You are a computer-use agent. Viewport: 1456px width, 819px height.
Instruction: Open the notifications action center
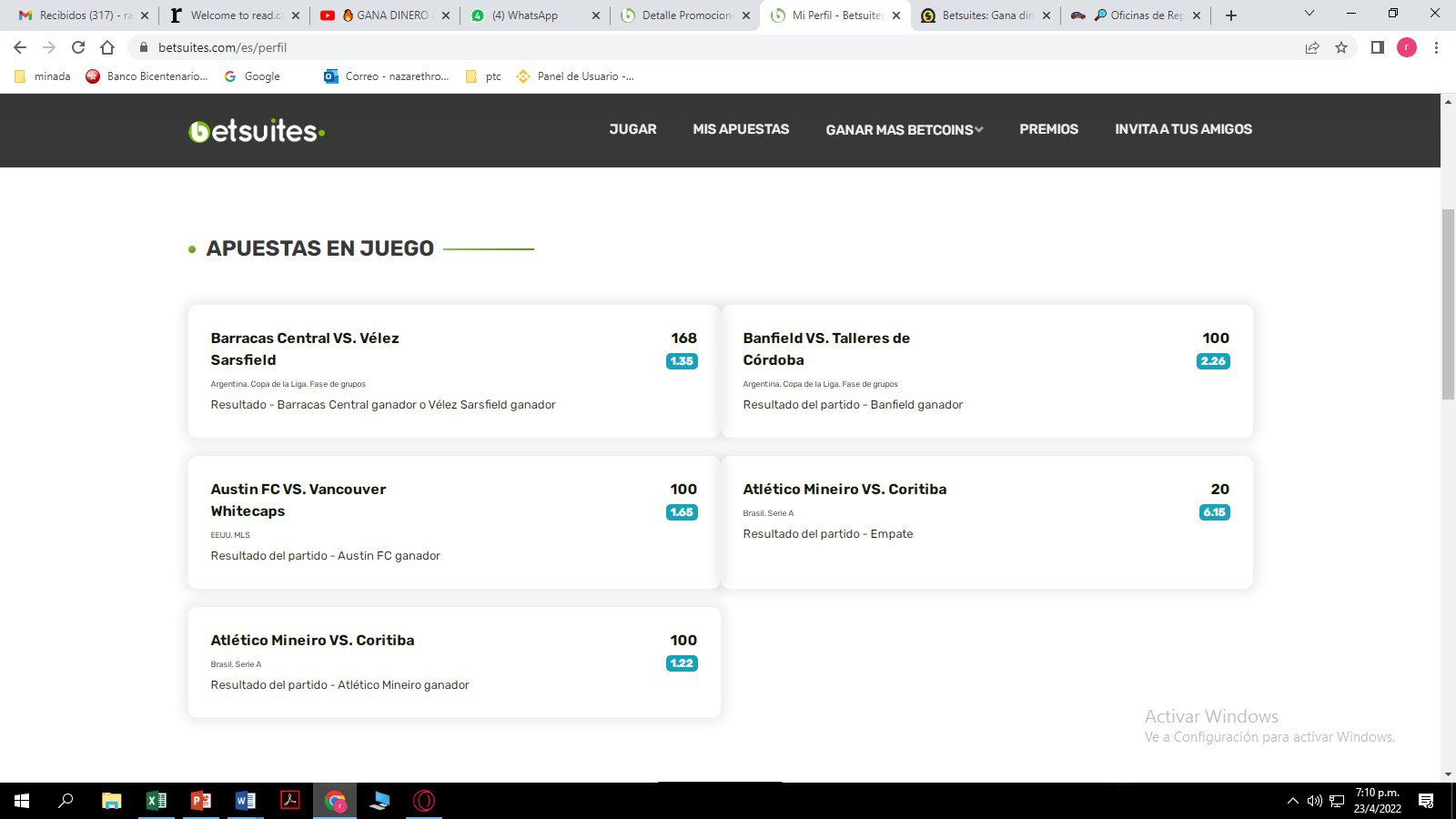(1426, 801)
